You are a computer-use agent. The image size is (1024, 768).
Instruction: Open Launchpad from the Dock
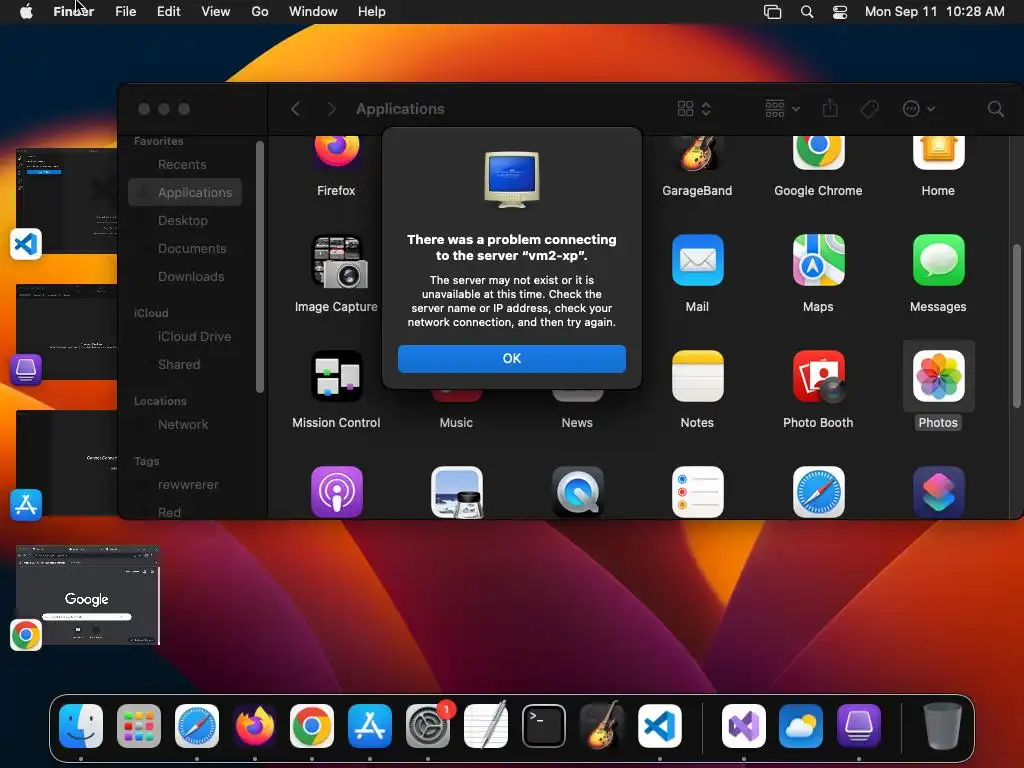pyautogui.click(x=138, y=726)
